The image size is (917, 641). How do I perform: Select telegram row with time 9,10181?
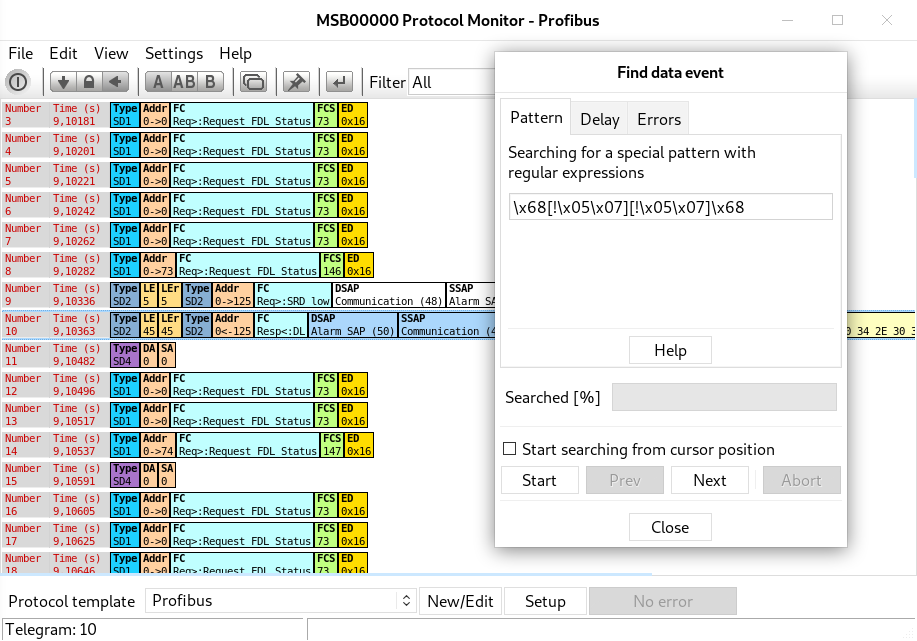point(185,115)
